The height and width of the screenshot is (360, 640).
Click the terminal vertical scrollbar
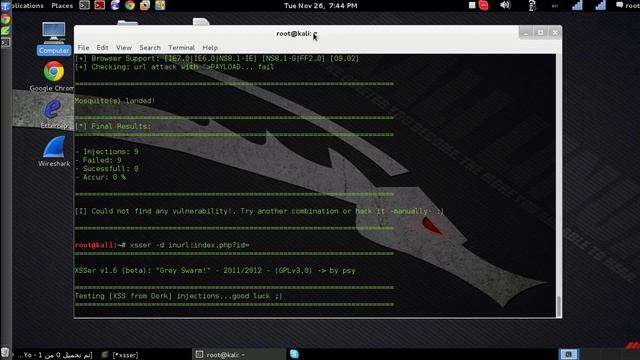click(559, 306)
